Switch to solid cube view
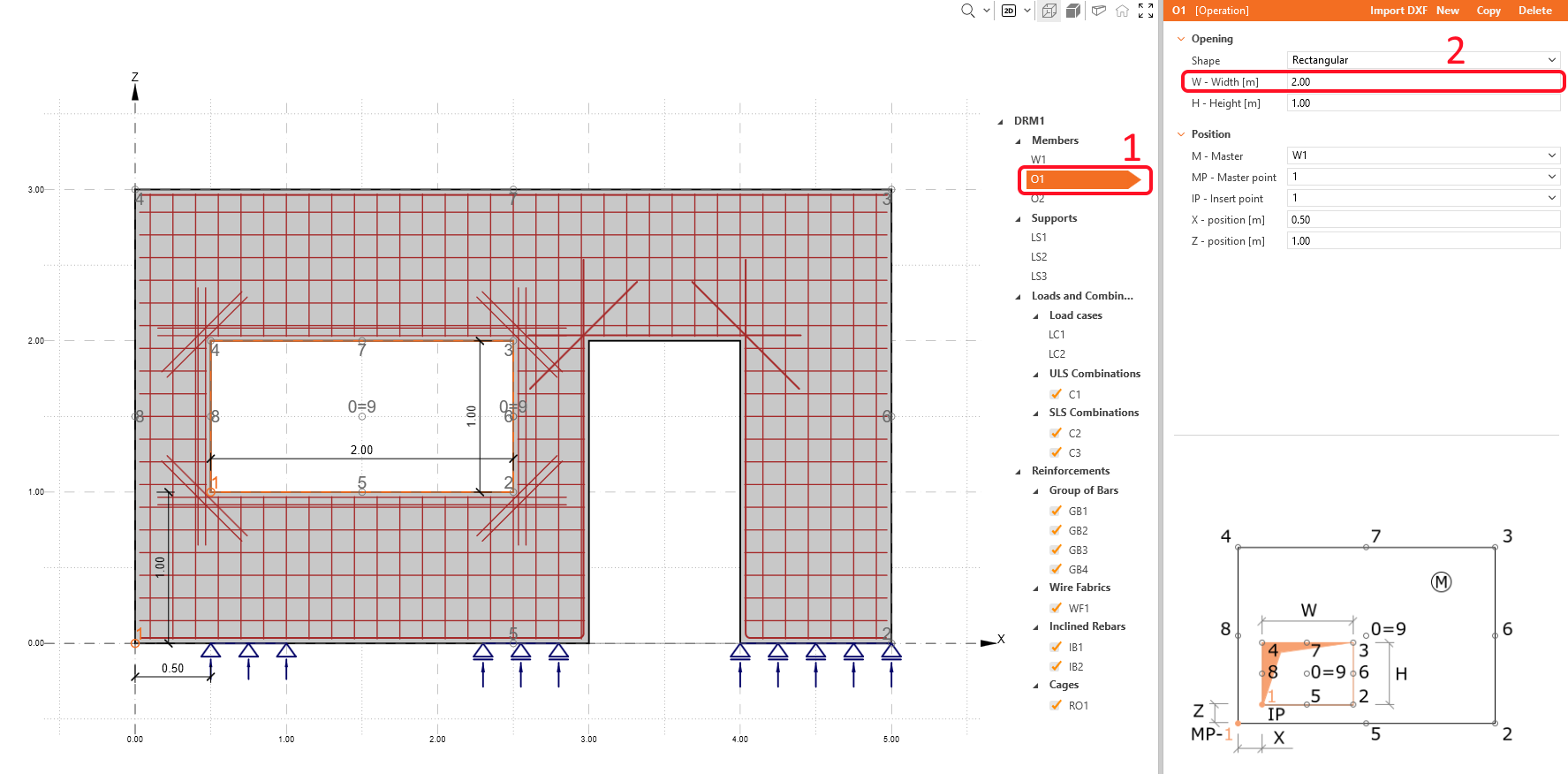This screenshot has height=774, width=1568. click(x=1073, y=11)
